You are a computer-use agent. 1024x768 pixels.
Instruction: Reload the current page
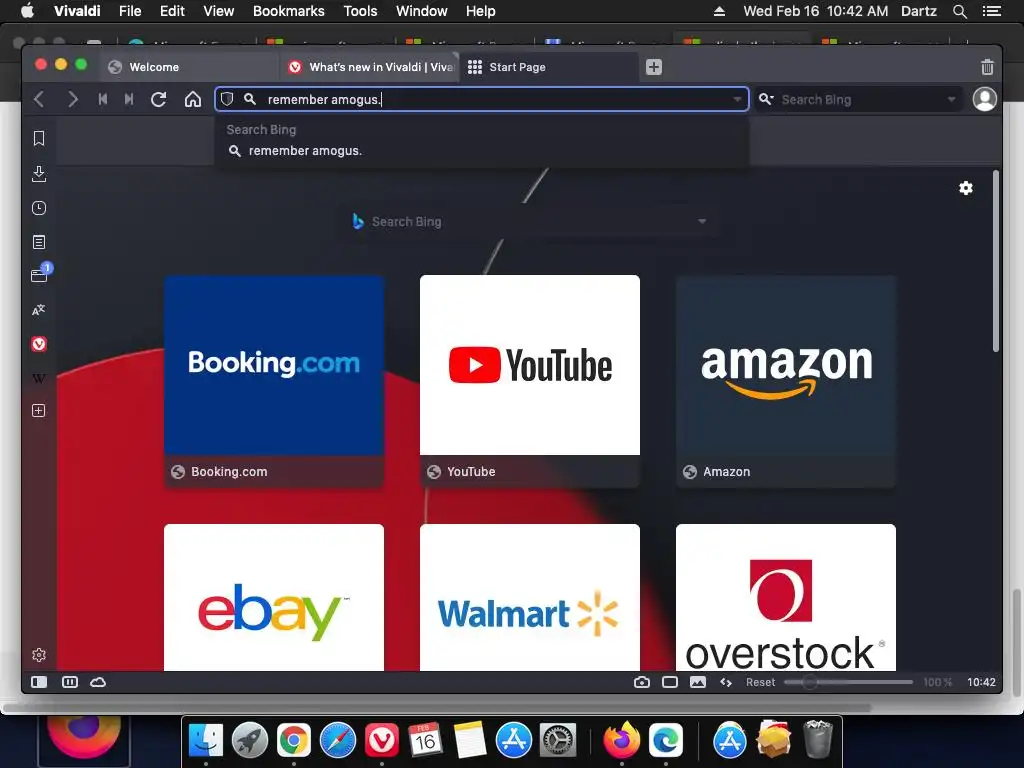(159, 99)
